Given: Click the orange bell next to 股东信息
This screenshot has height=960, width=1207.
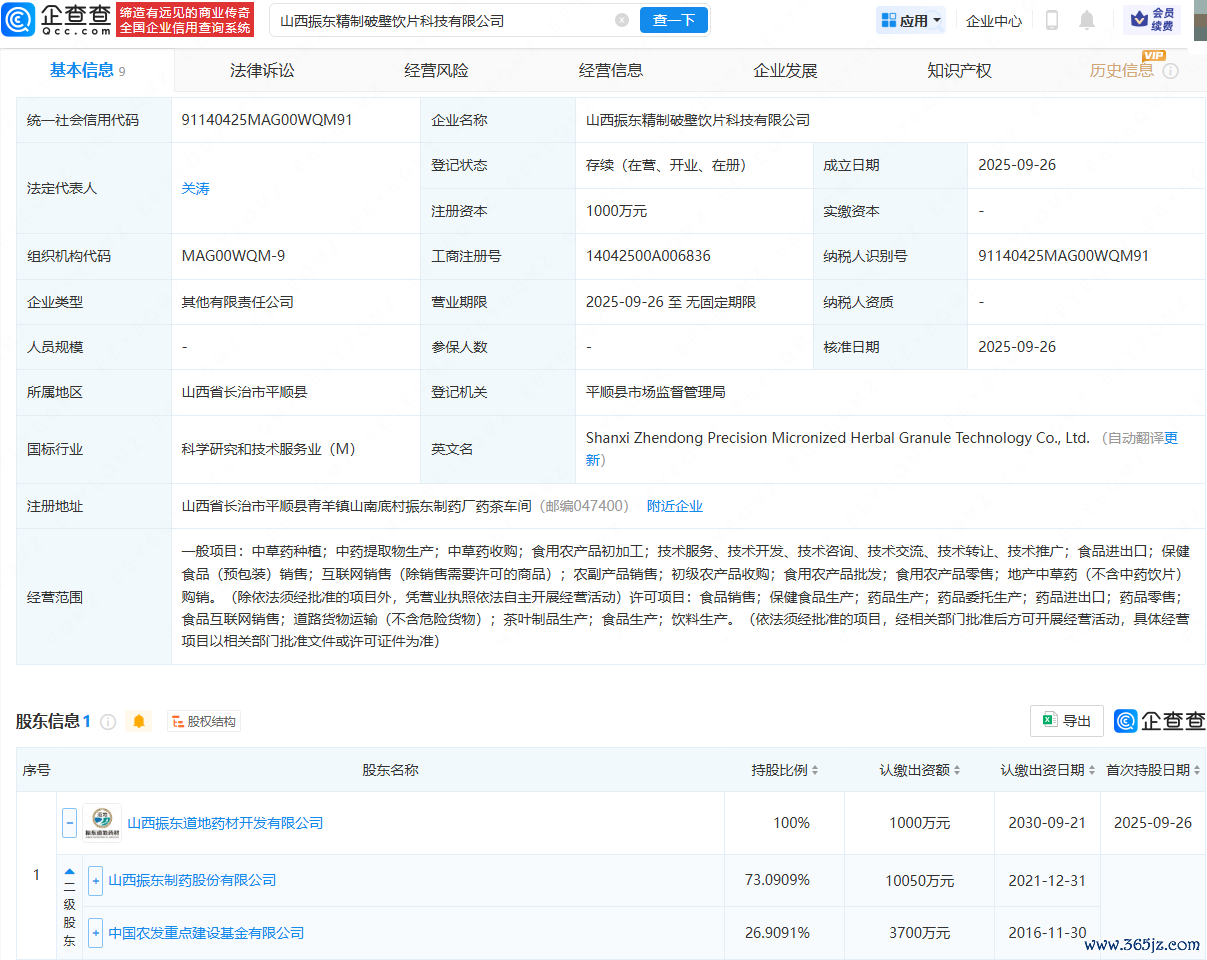Looking at the screenshot, I should 139,721.
